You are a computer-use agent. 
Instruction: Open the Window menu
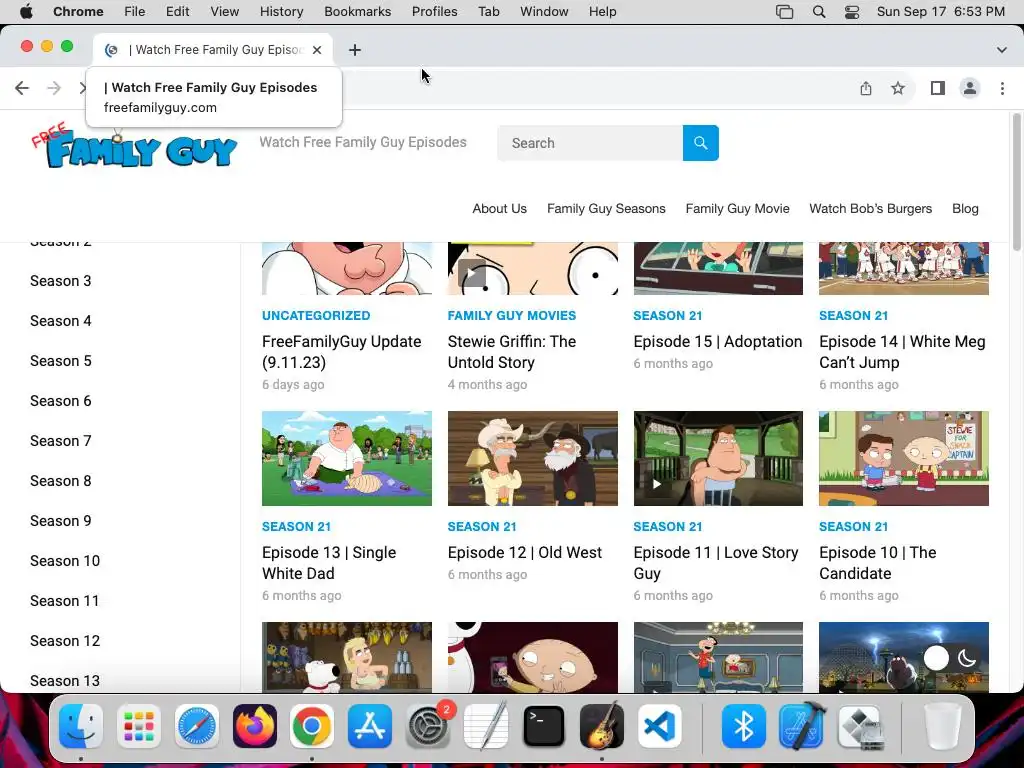pyautogui.click(x=544, y=12)
